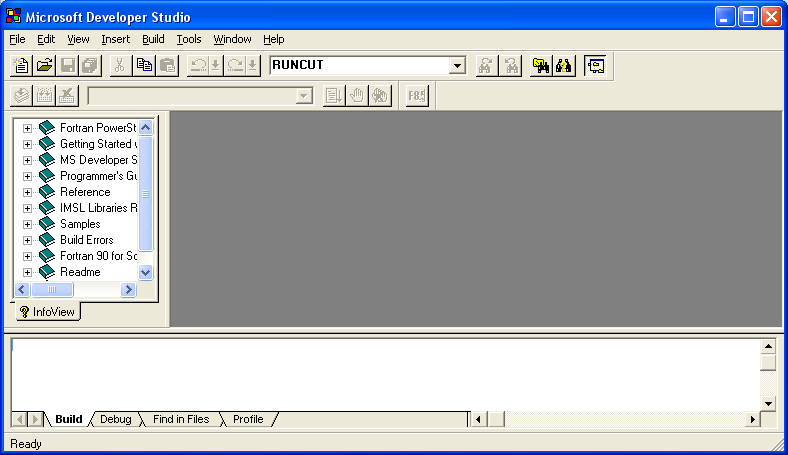Click the Redo curved arrow icon
The height and width of the screenshot is (455, 788).
tap(235, 65)
